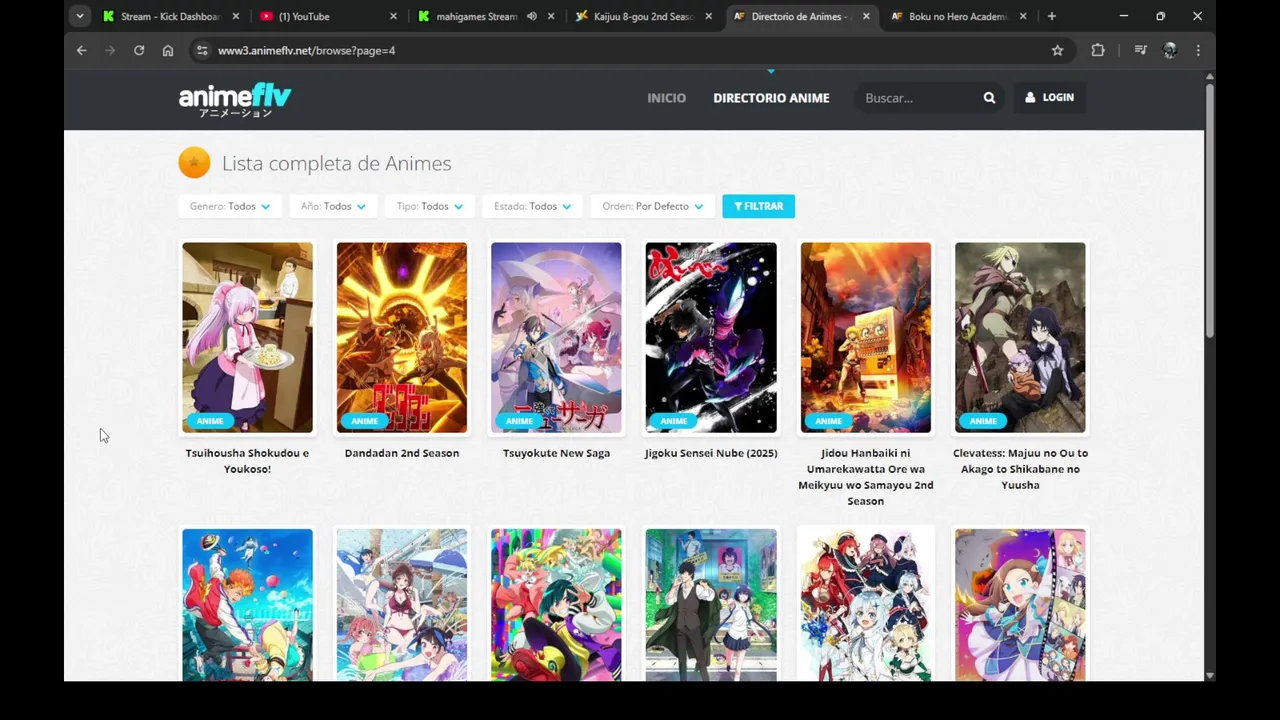Bookmark this page with star icon

(1057, 50)
